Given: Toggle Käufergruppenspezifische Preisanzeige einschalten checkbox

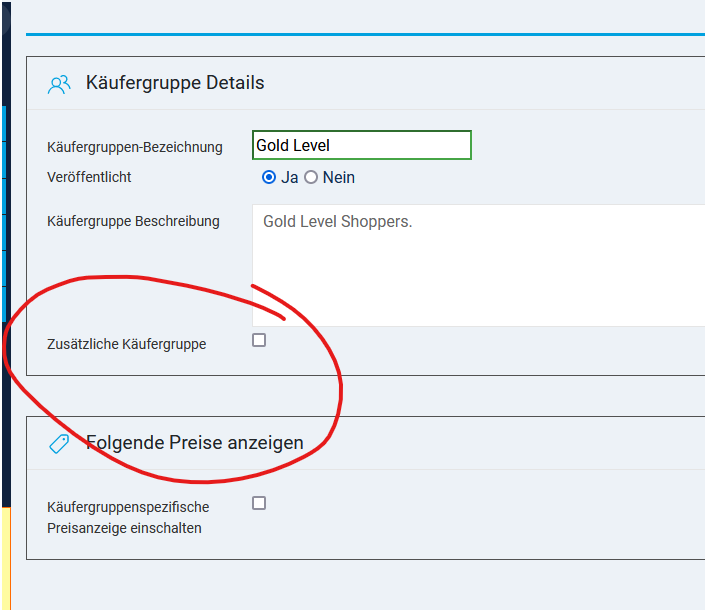Looking at the screenshot, I should tap(259, 503).
